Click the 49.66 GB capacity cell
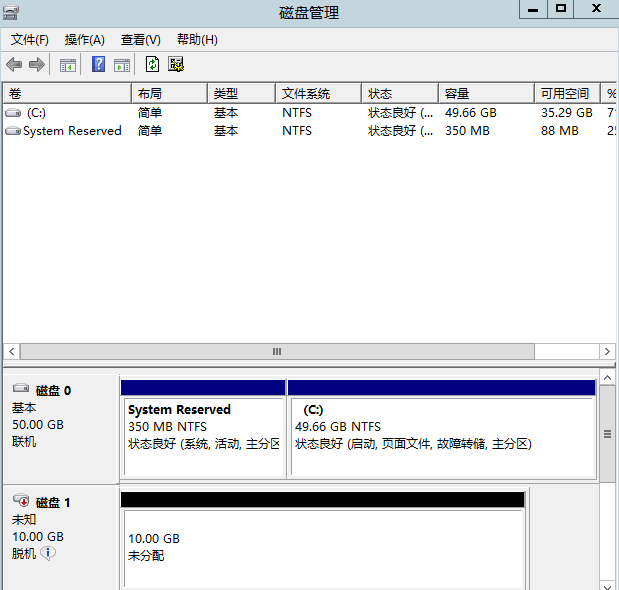The image size is (619, 590). (471, 113)
